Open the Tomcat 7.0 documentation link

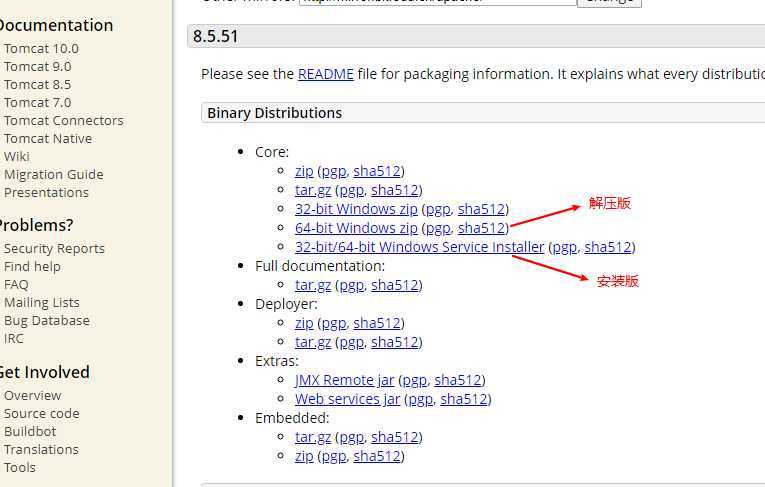(38, 102)
